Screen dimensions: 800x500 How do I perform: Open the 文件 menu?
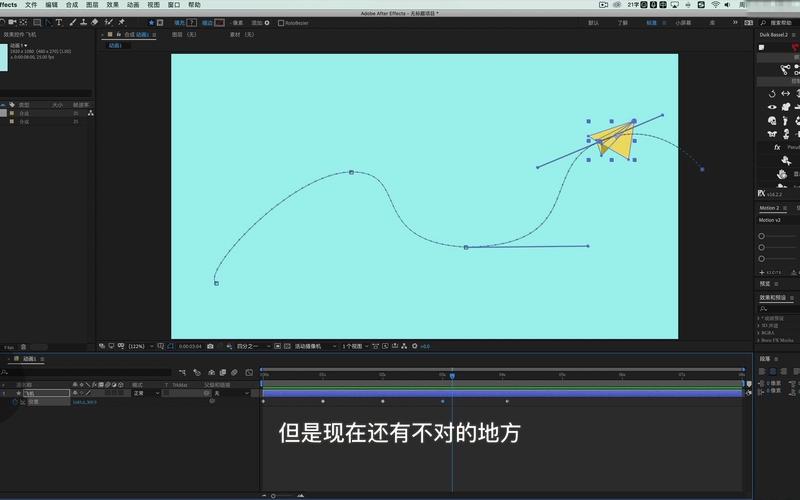(x=31, y=5)
